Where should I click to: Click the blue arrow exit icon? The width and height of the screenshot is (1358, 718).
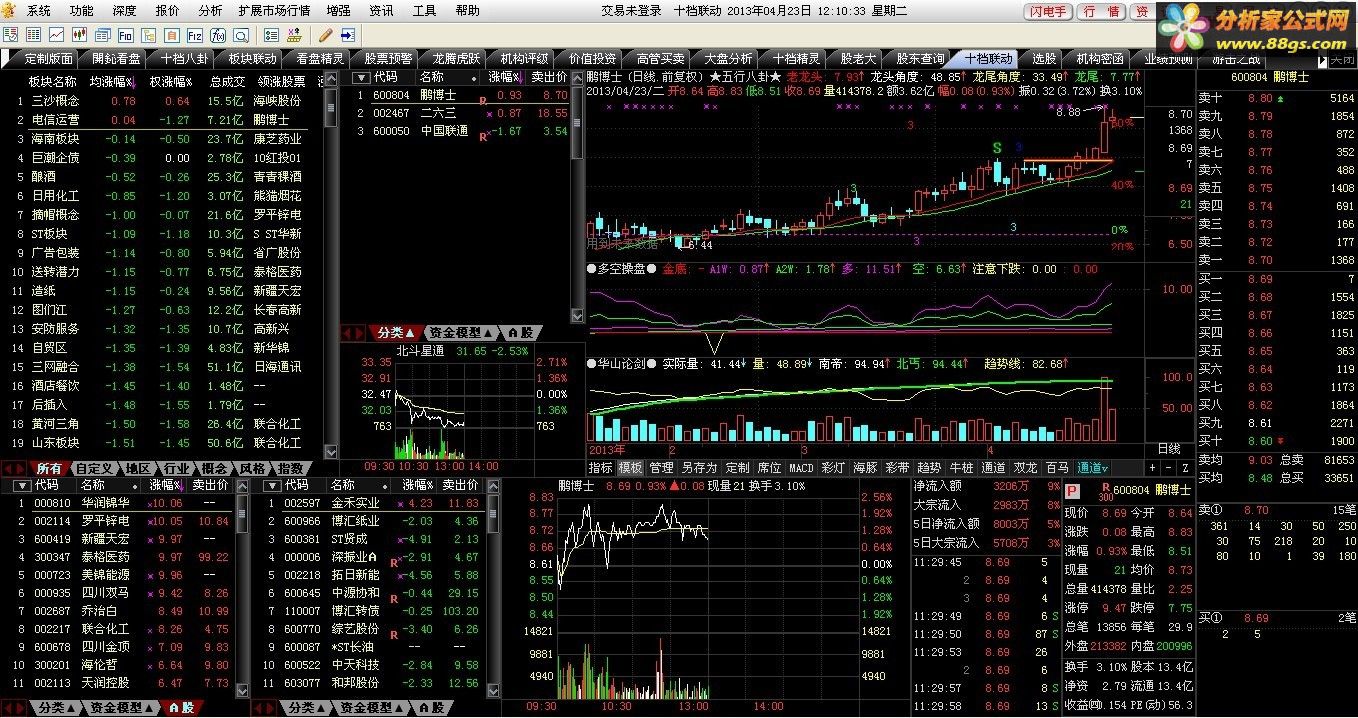tap(348, 35)
